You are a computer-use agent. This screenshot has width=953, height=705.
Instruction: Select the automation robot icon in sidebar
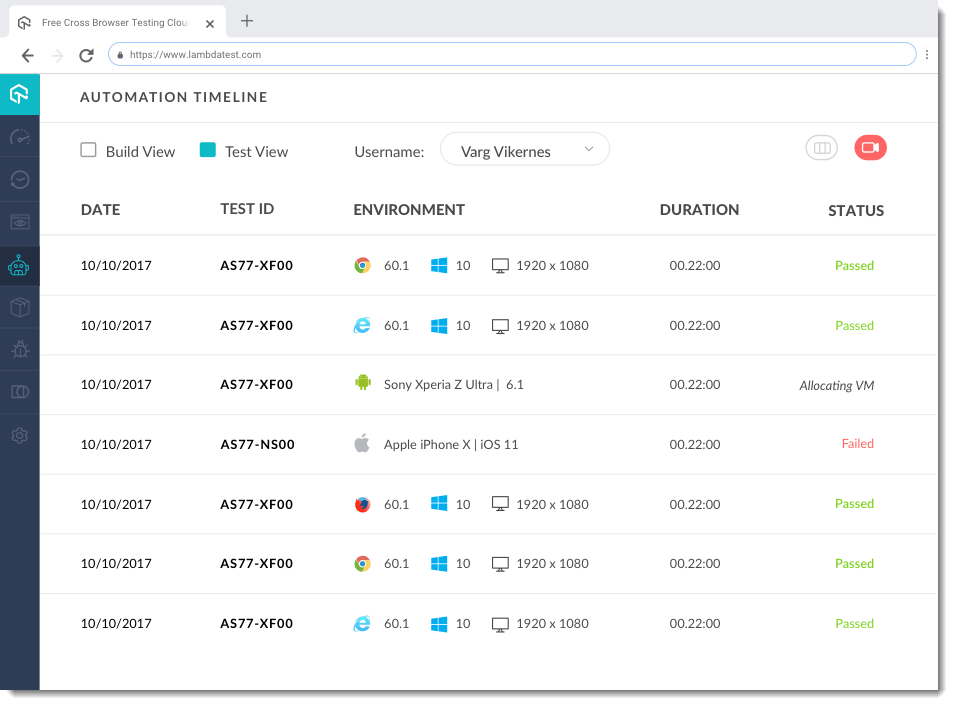pyautogui.click(x=20, y=266)
